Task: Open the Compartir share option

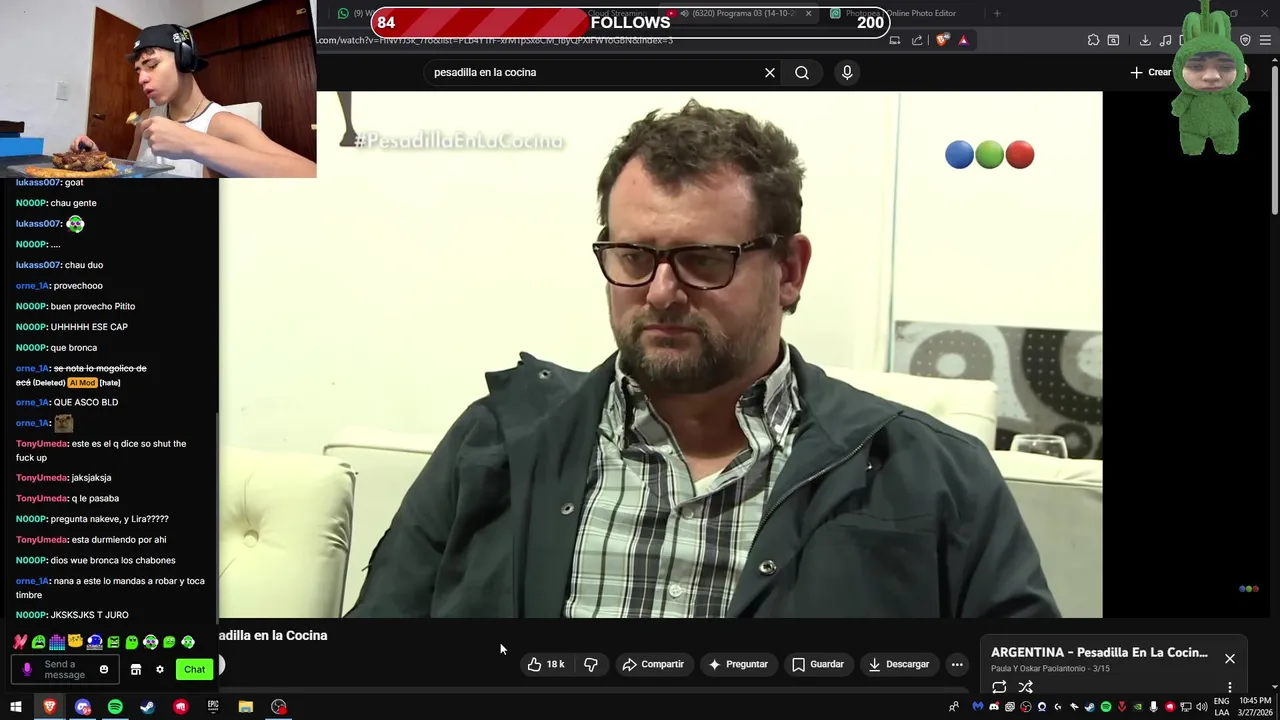Action: pos(653,664)
